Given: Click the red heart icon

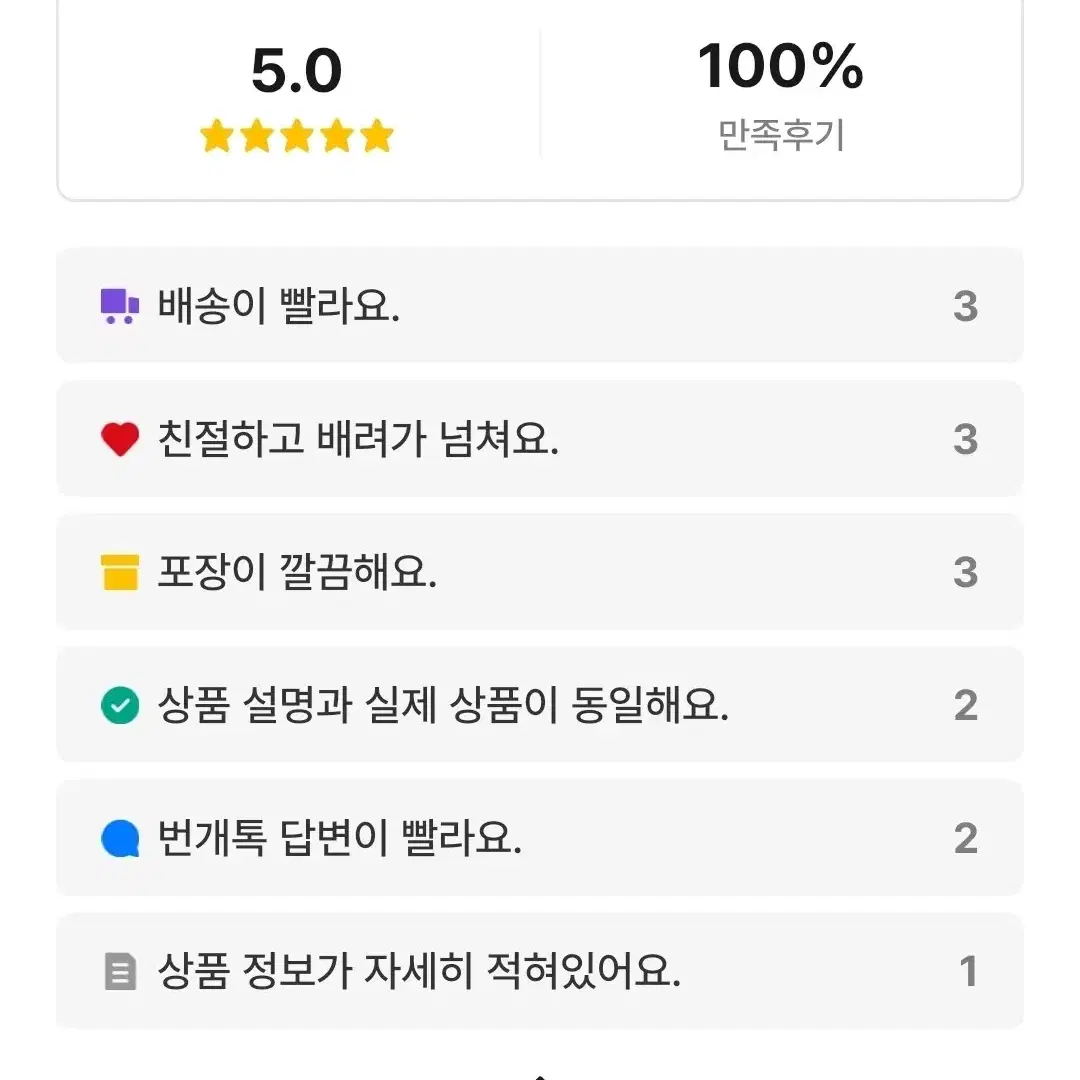Looking at the screenshot, I should click(x=120, y=439).
